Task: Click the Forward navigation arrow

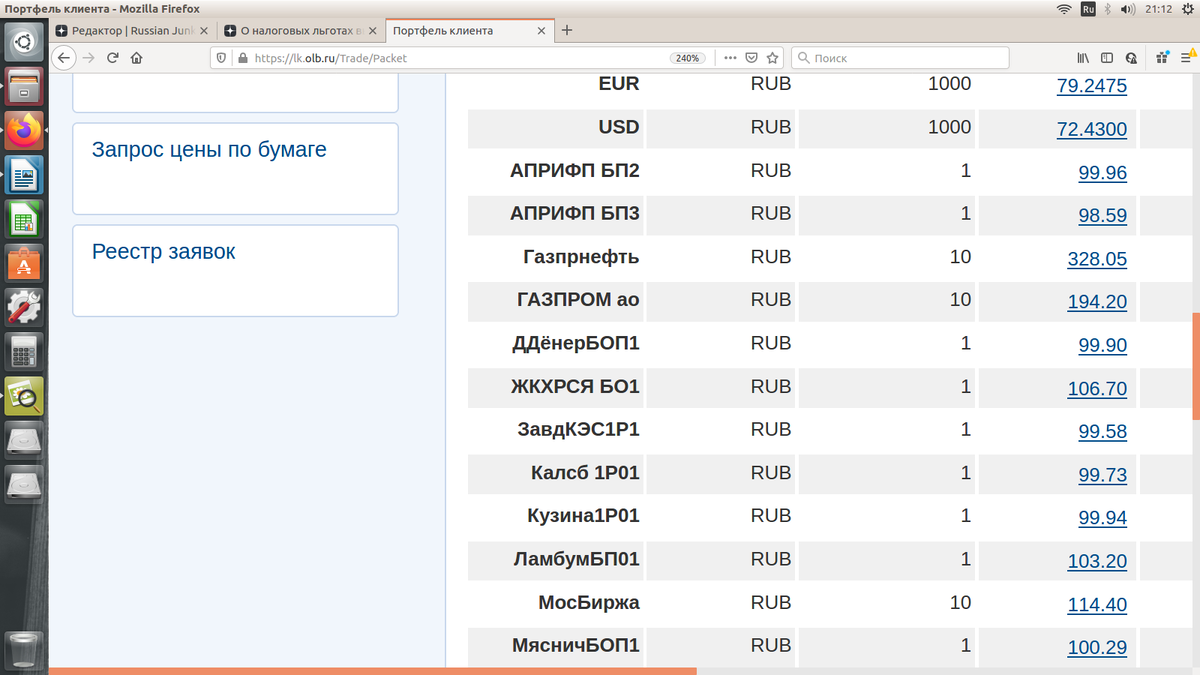Action: tap(88, 58)
